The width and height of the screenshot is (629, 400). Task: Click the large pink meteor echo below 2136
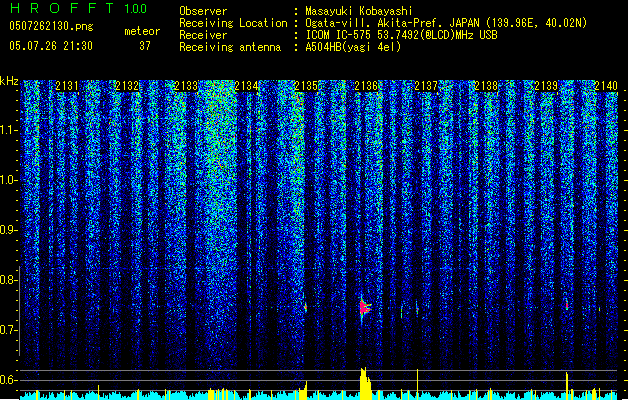pyautogui.click(x=364, y=308)
